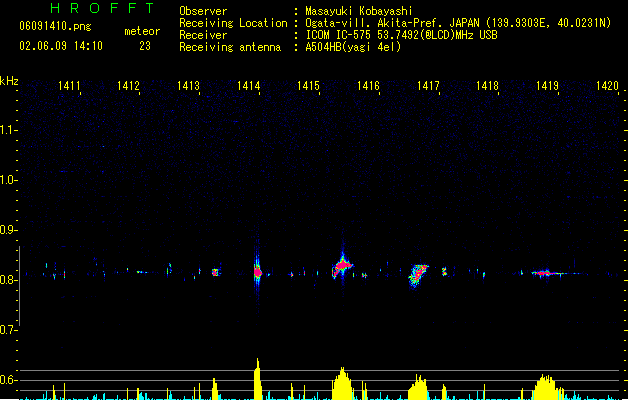Viewport: 629px width, 400px height.
Task: Select the meteor count value 23
Action: [x=145, y=46]
